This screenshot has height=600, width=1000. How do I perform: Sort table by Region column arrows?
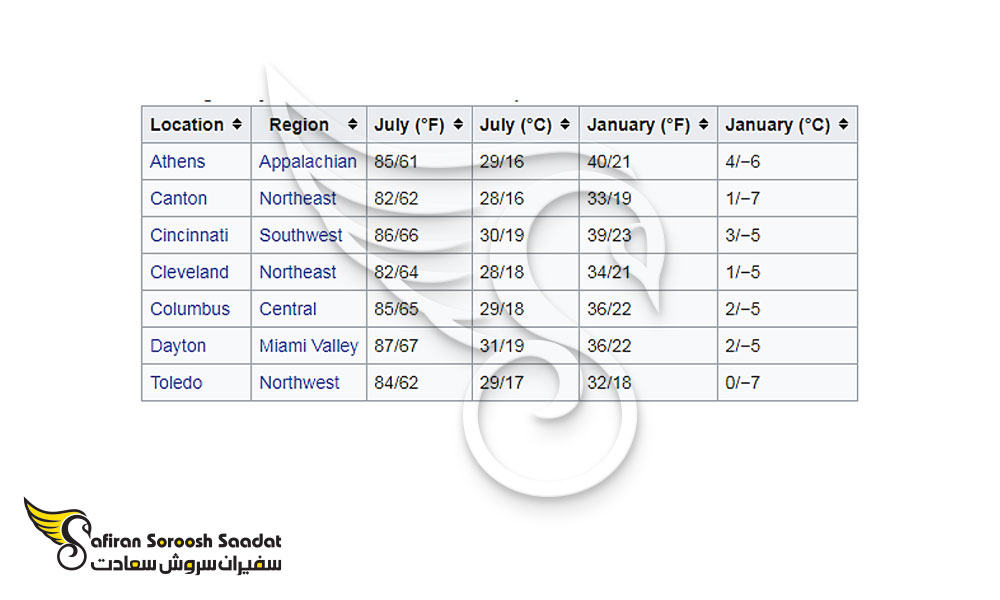[352, 124]
